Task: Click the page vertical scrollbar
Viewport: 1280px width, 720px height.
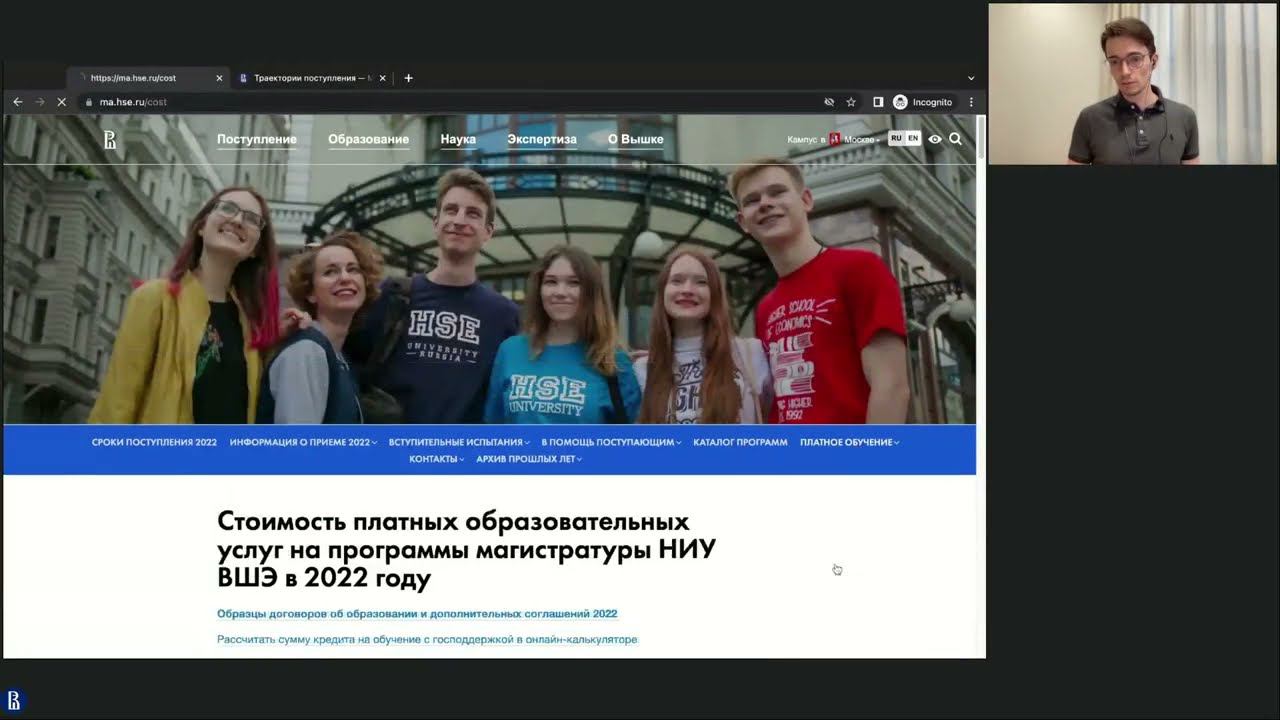Action: [981, 138]
